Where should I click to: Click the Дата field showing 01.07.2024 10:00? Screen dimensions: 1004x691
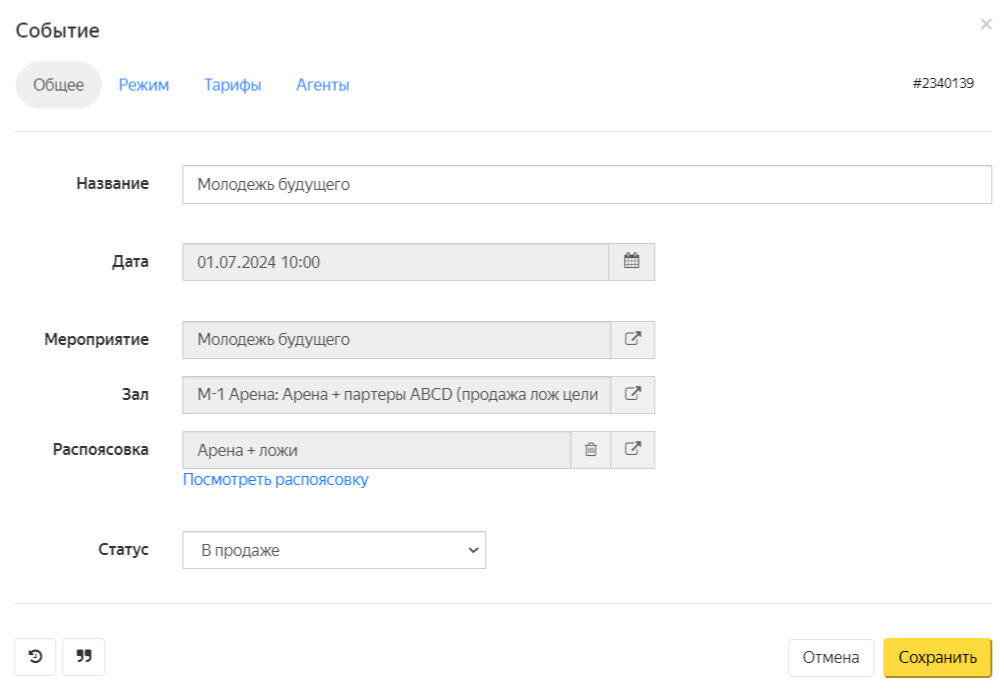[x=395, y=262]
